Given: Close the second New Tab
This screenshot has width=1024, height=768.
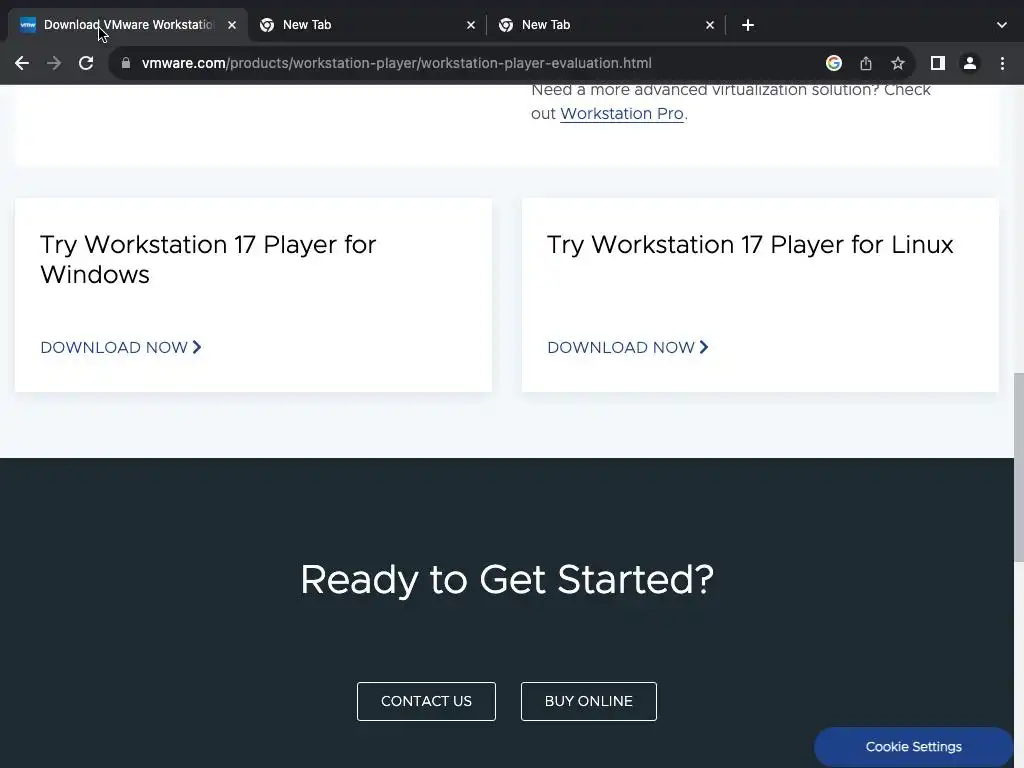Looking at the screenshot, I should pyautogui.click(x=710, y=25).
